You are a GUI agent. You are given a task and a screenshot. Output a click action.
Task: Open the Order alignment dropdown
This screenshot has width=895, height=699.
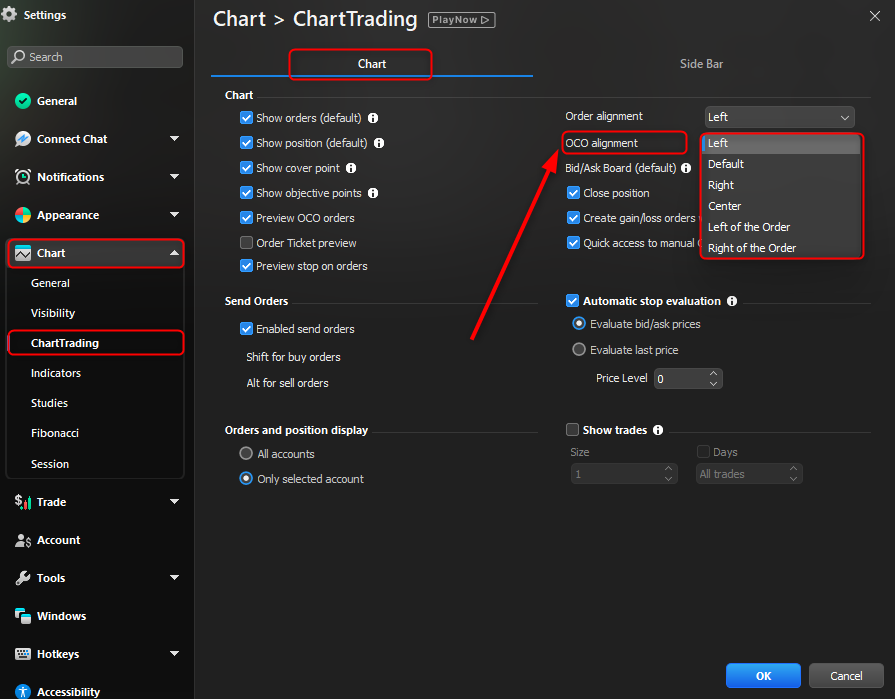coord(780,117)
